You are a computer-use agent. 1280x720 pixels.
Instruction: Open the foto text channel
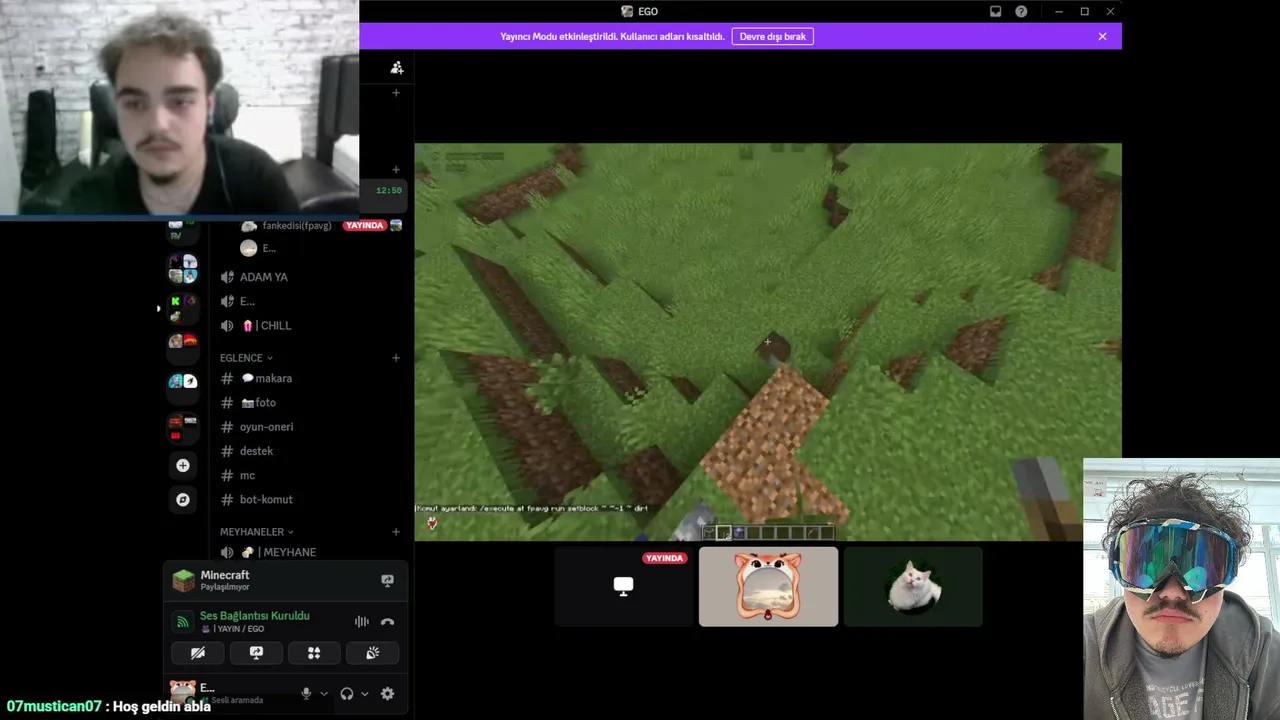coord(310,403)
